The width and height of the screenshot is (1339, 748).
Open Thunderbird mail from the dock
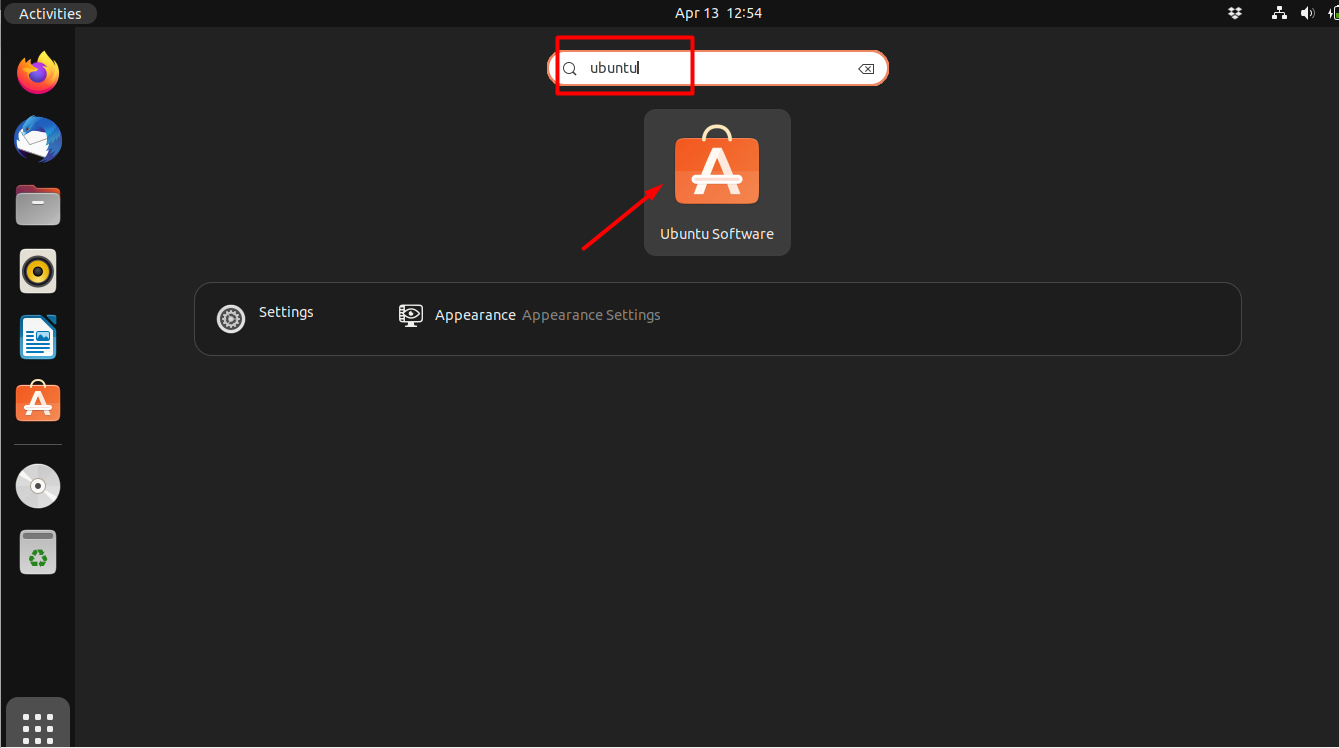coord(38,139)
